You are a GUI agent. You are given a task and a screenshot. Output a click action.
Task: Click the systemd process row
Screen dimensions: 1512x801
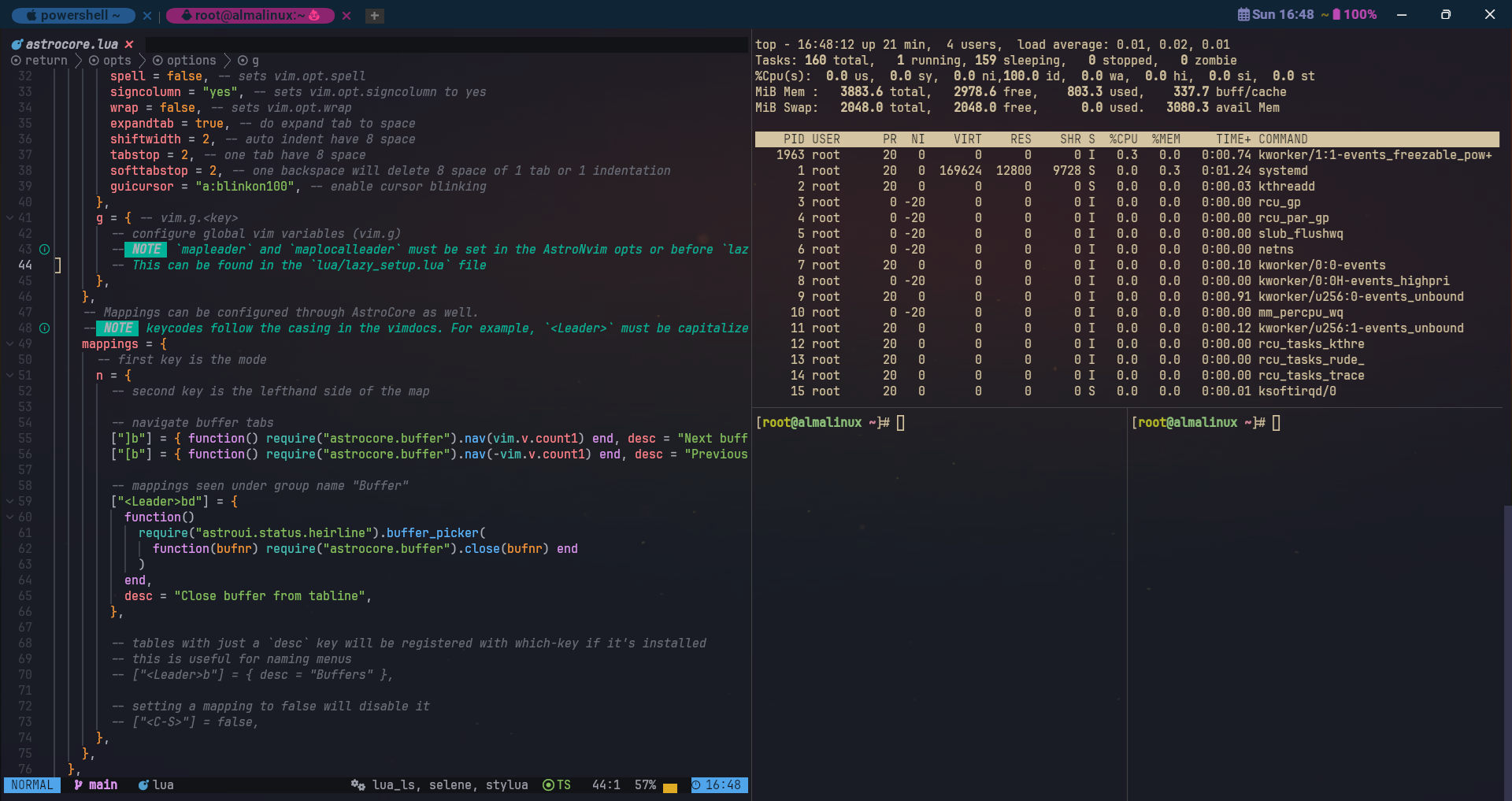pyautogui.click(x=1127, y=170)
